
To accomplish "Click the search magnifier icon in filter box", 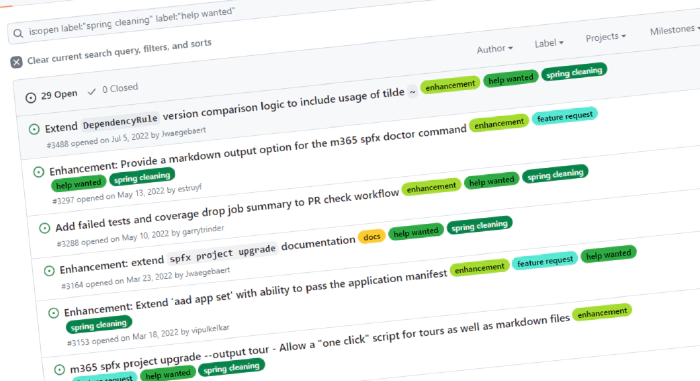I will [x=18, y=33].
